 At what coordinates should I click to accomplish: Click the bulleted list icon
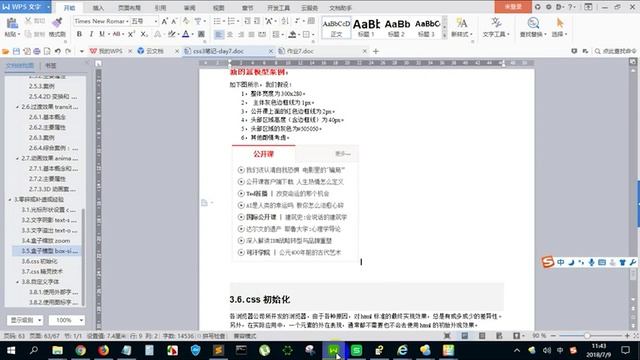tap(217, 21)
